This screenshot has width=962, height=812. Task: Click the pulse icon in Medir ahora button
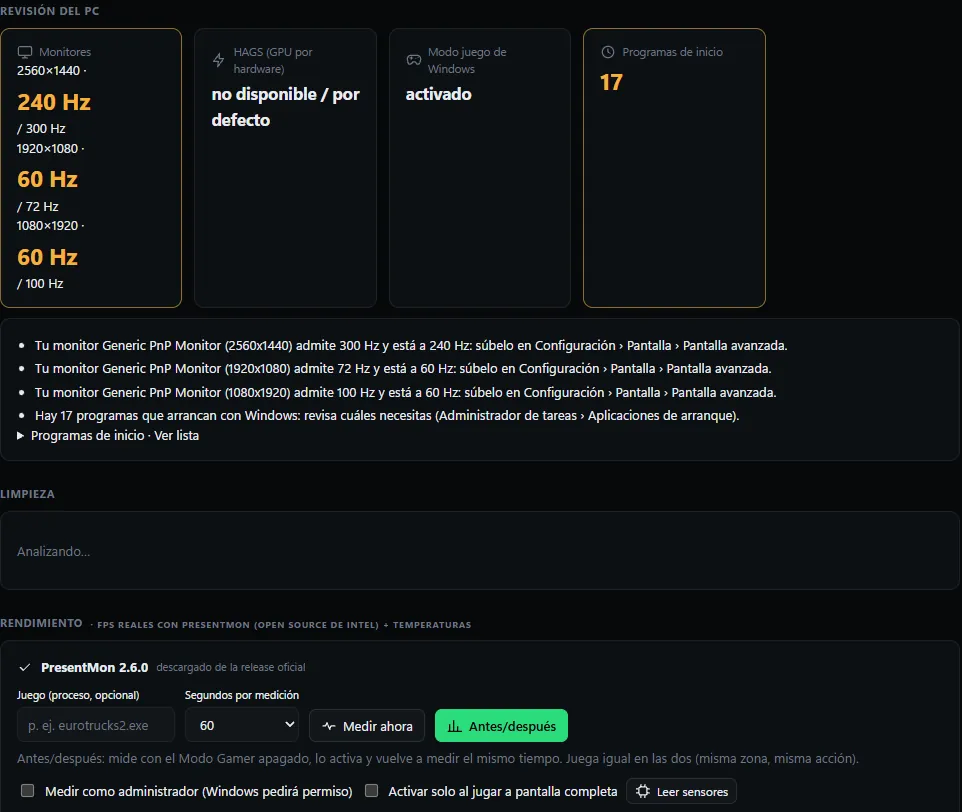329,726
